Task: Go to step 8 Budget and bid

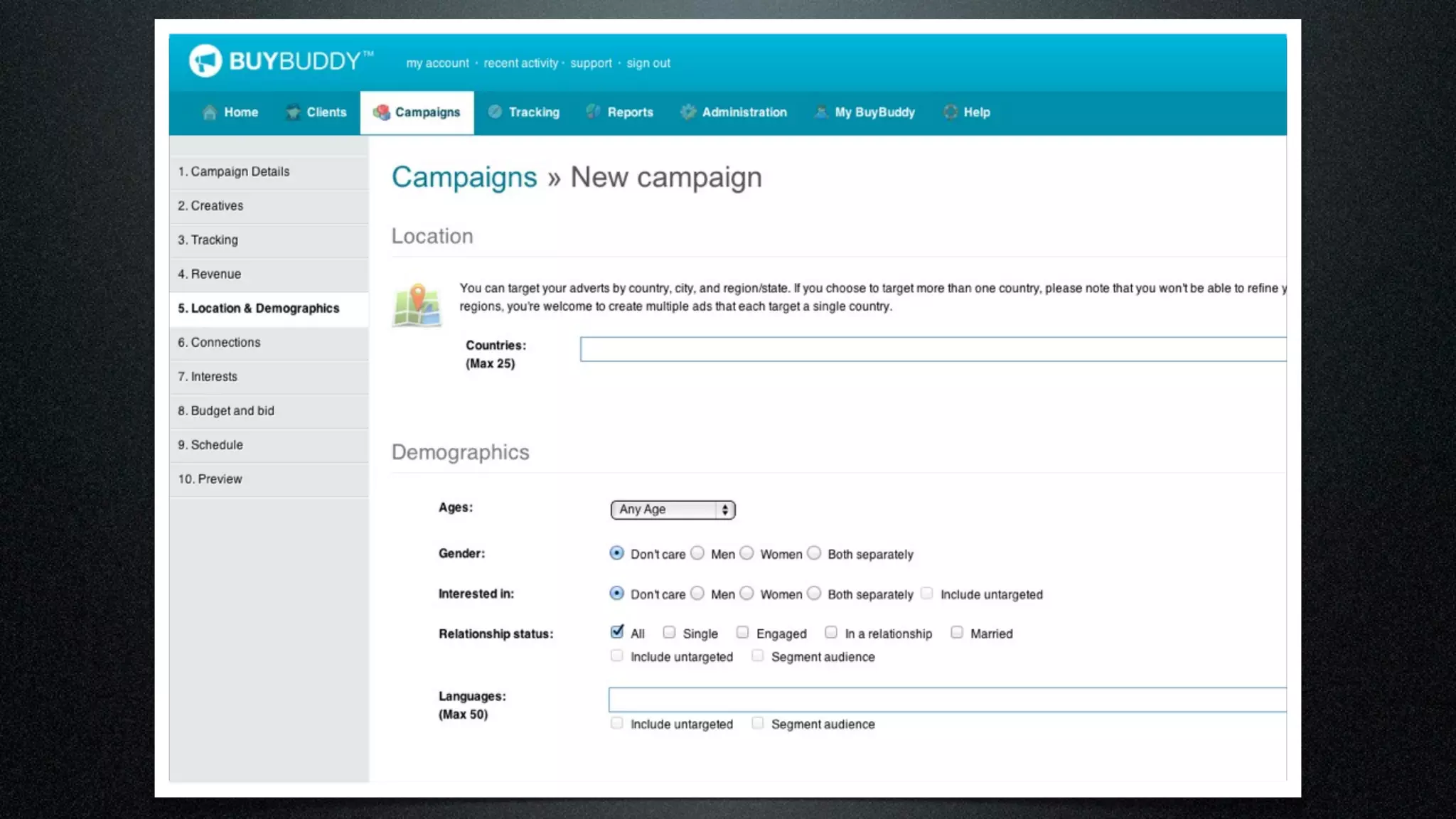Action: pyautogui.click(x=226, y=411)
